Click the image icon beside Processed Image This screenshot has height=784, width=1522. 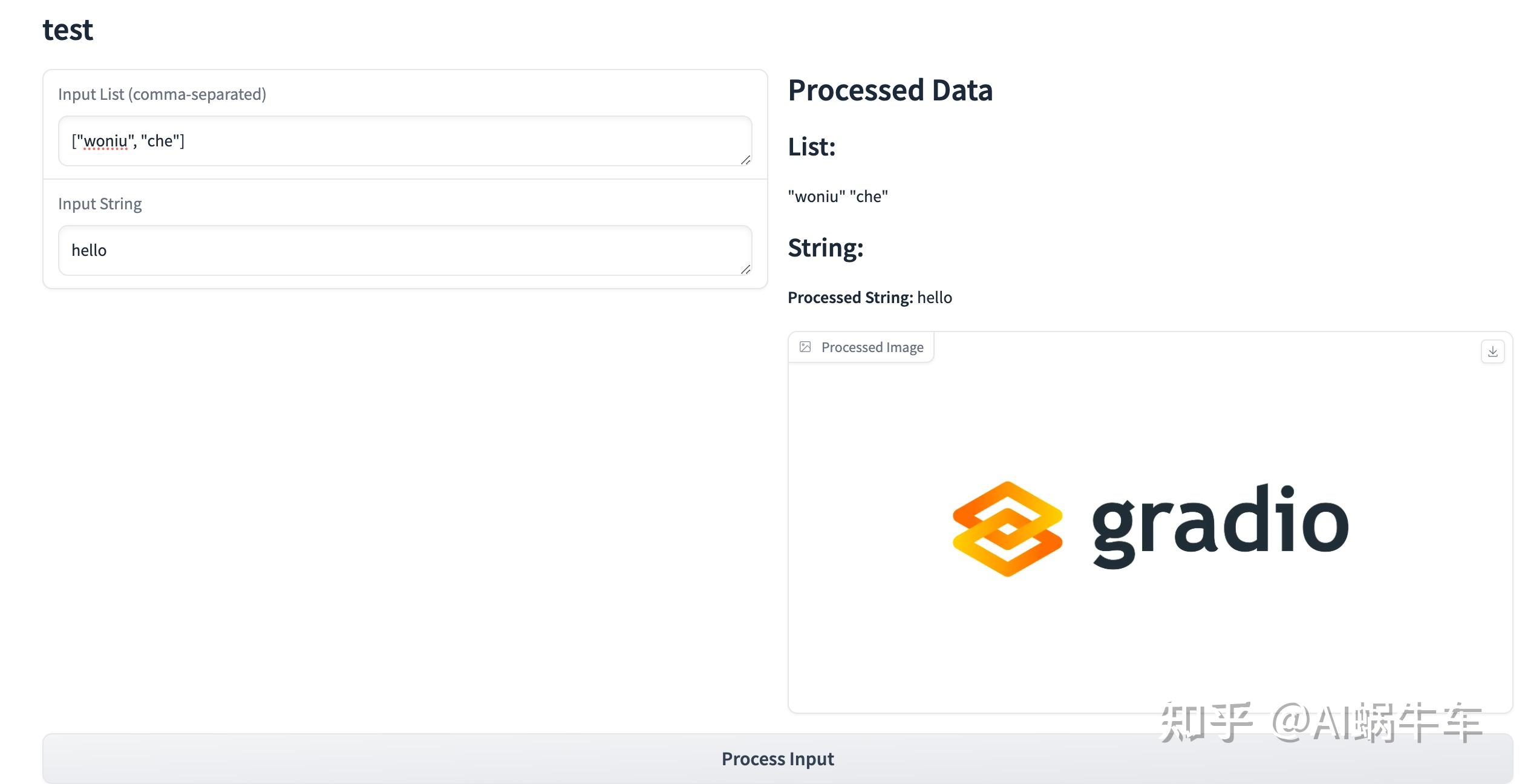coord(805,347)
